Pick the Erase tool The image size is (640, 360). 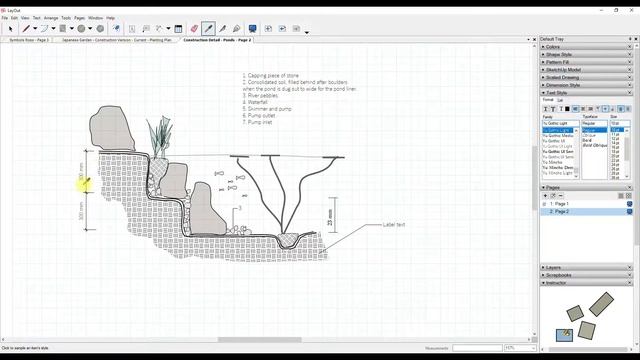(x=194, y=29)
